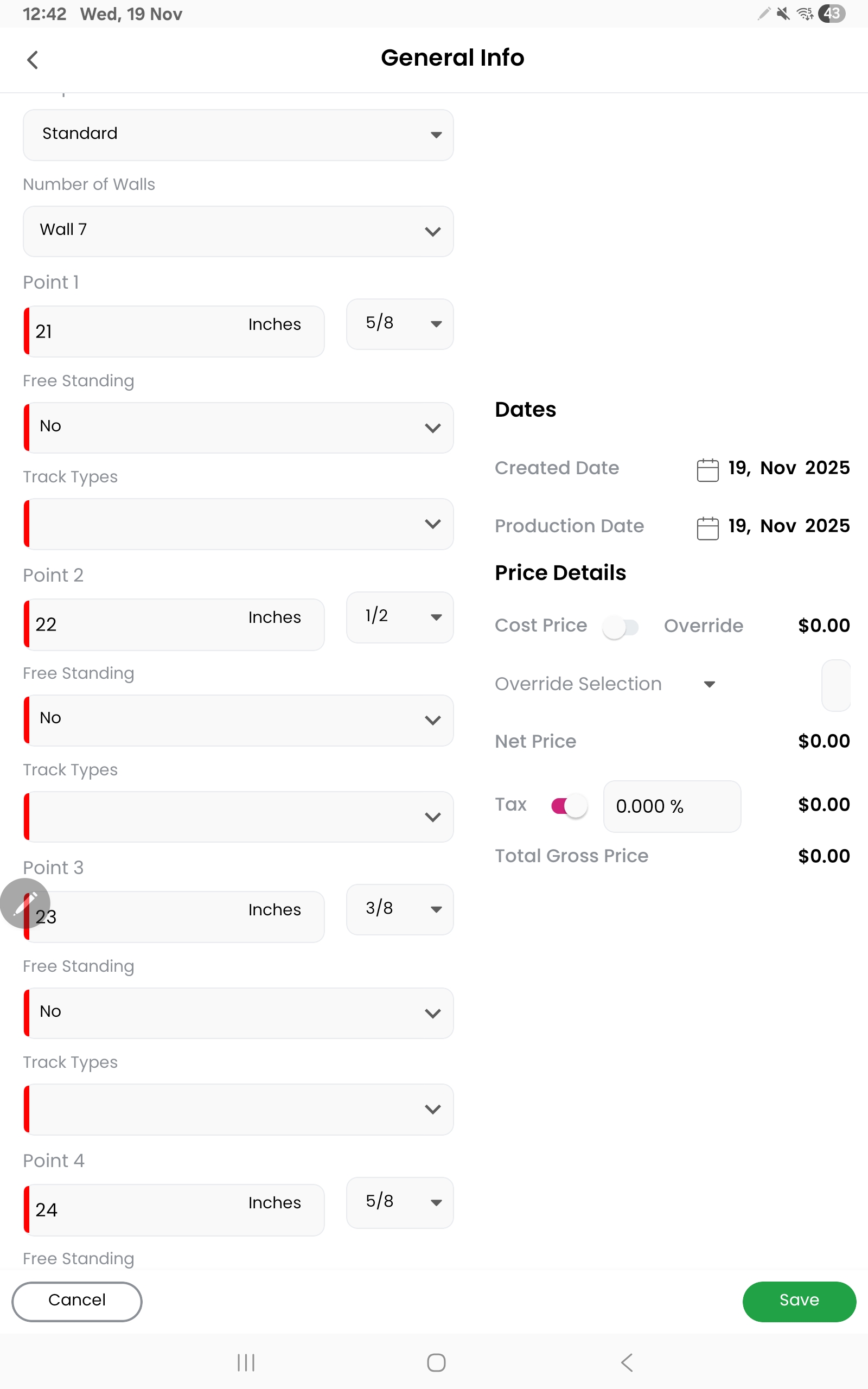
Task: Tap the floating pencil edit button
Action: tap(25, 903)
